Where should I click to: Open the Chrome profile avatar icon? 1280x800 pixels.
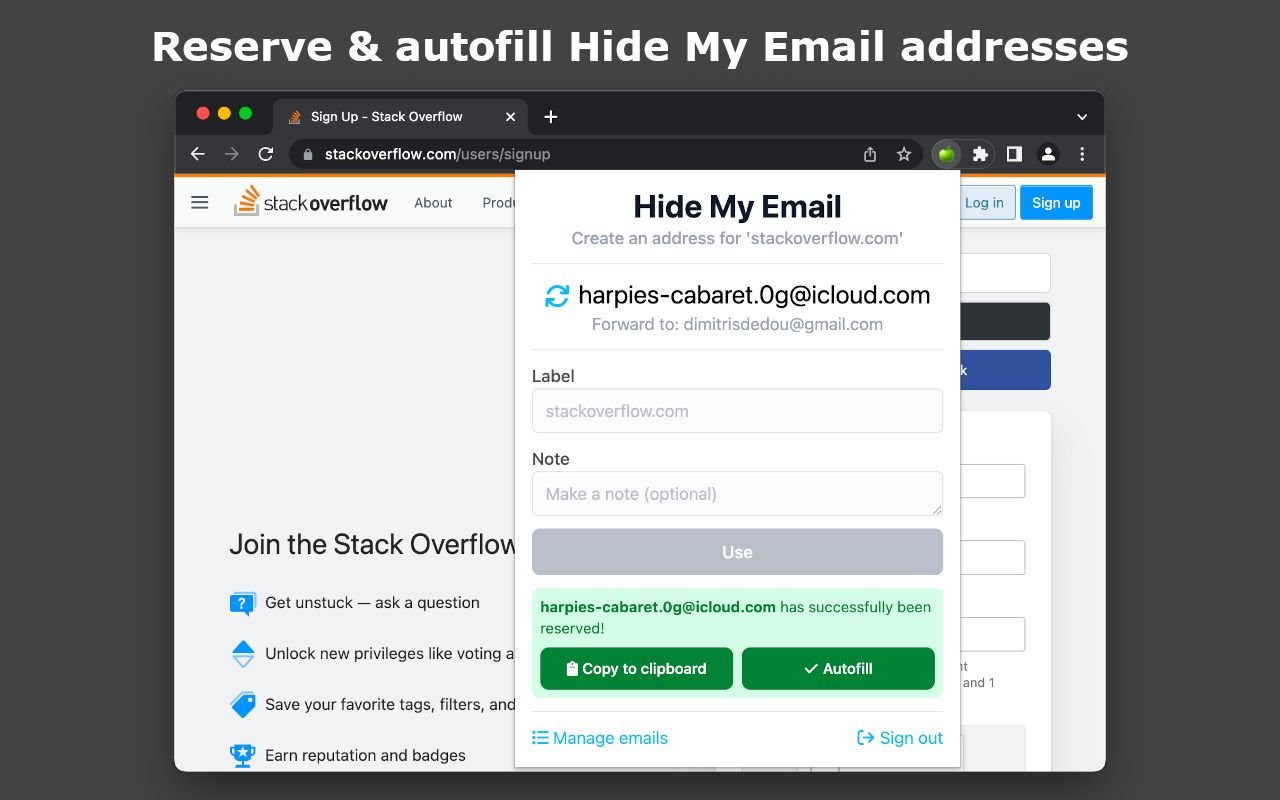point(1048,154)
